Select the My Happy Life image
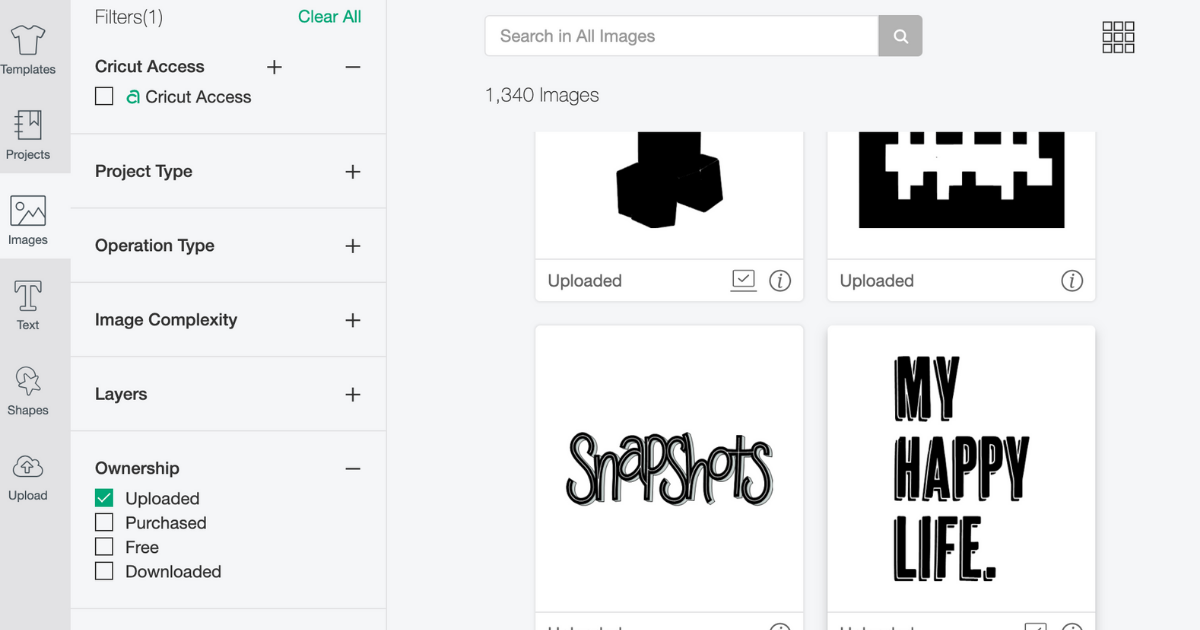This screenshot has width=1200, height=630. click(961, 470)
